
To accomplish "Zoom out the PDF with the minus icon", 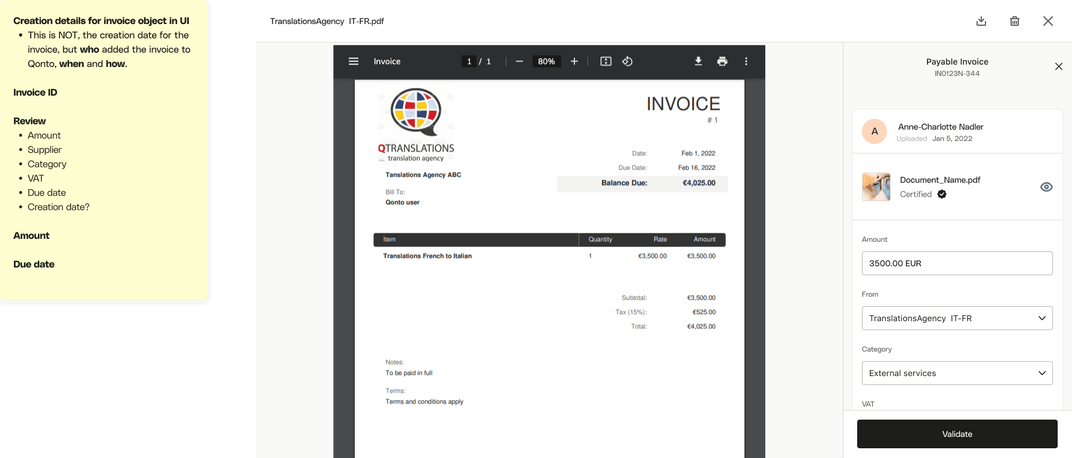I will click(x=519, y=61).
